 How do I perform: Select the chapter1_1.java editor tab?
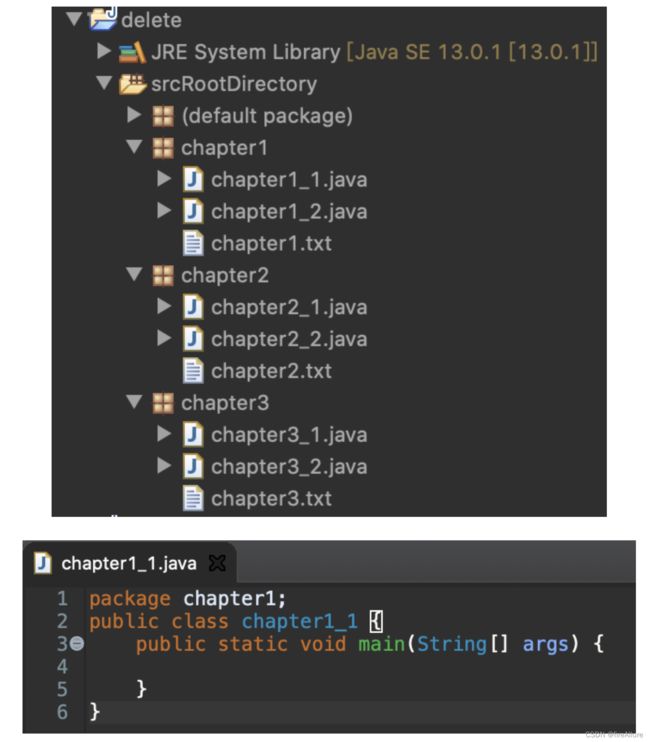point(129,564)
